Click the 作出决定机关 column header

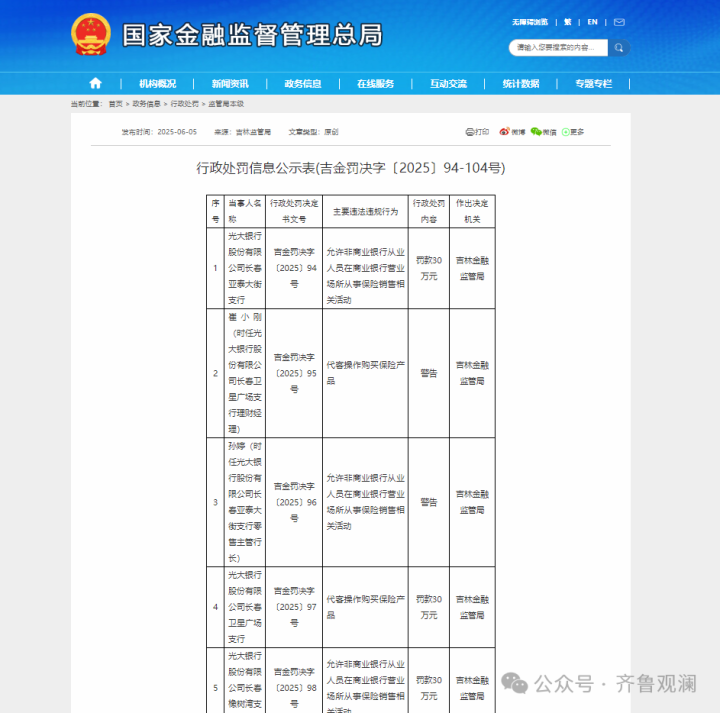coord(472,211)
